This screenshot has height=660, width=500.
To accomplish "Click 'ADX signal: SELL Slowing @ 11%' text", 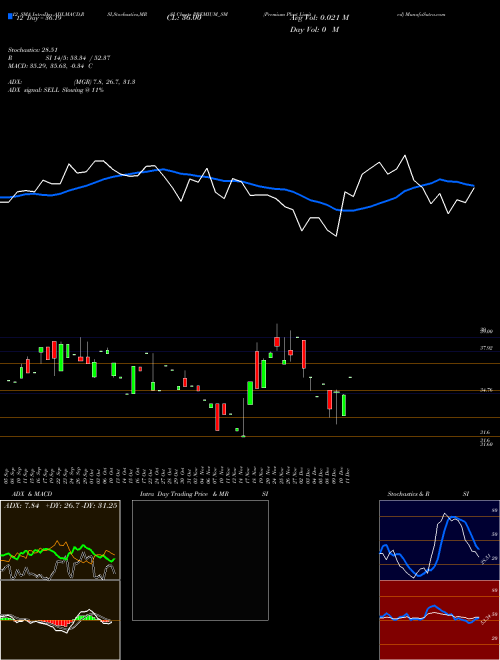I will coord(56,90).
